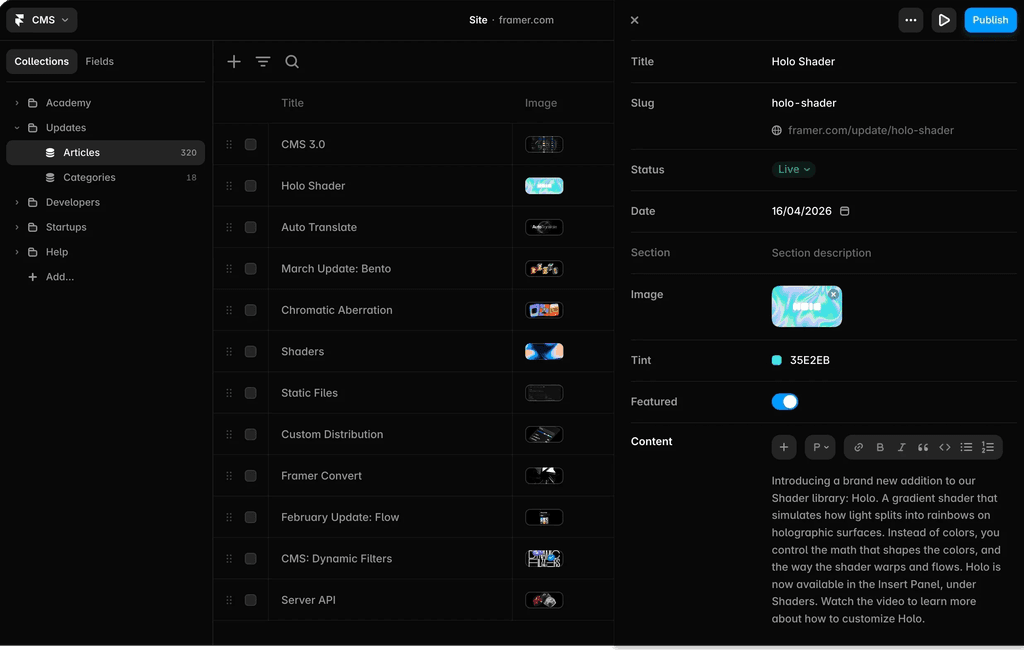The width and height of the screenshot is (1024, 650).
Task: Click the link formatting icon
Action: tap(859, 447)
